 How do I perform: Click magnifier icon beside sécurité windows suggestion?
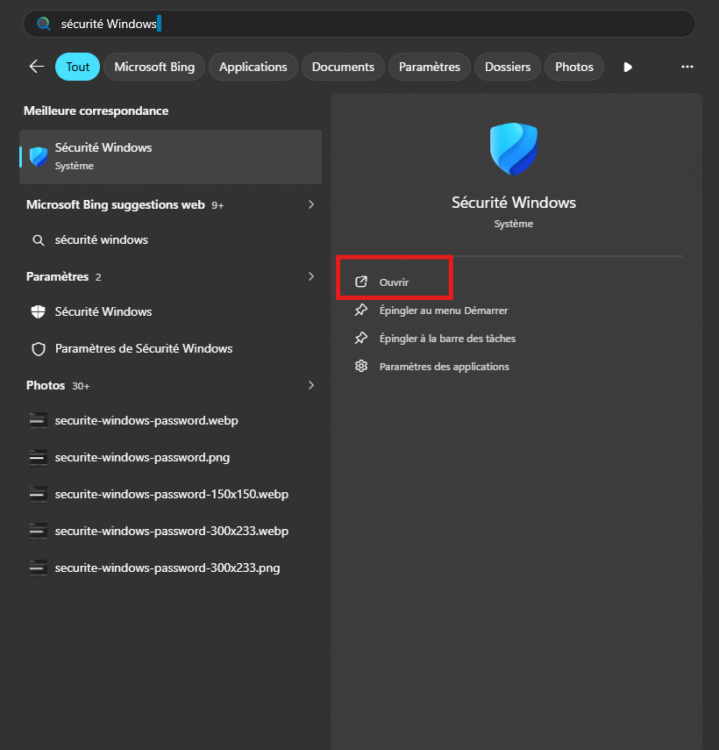(38, 240)
